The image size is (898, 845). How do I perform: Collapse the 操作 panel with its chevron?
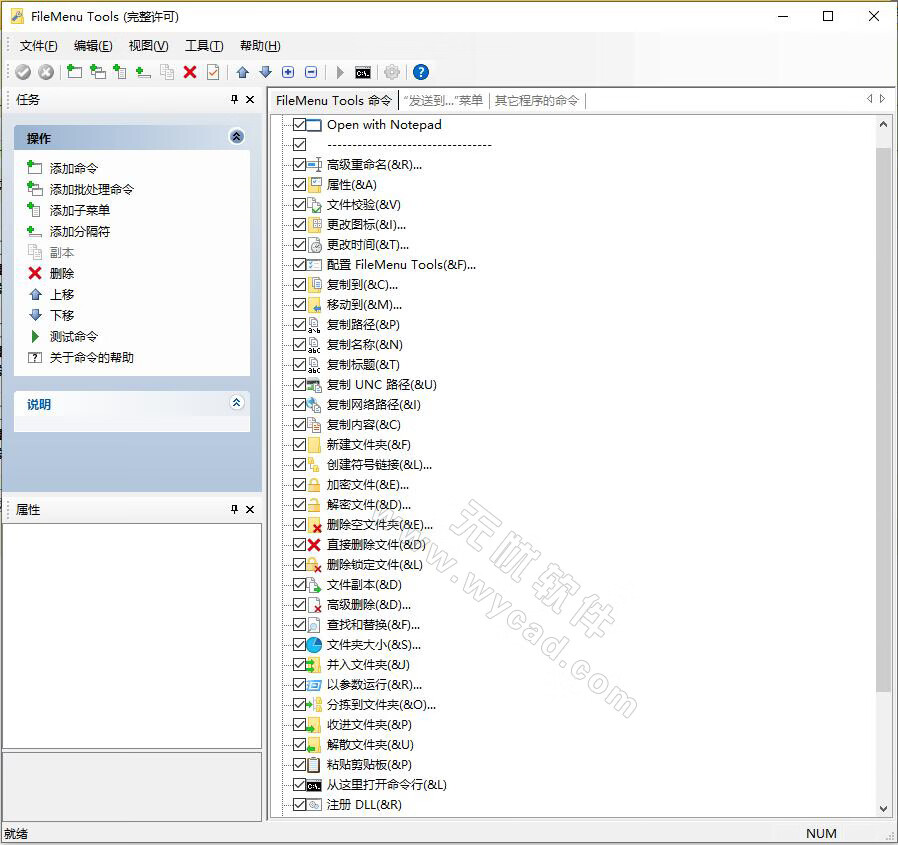coord(237,137)
